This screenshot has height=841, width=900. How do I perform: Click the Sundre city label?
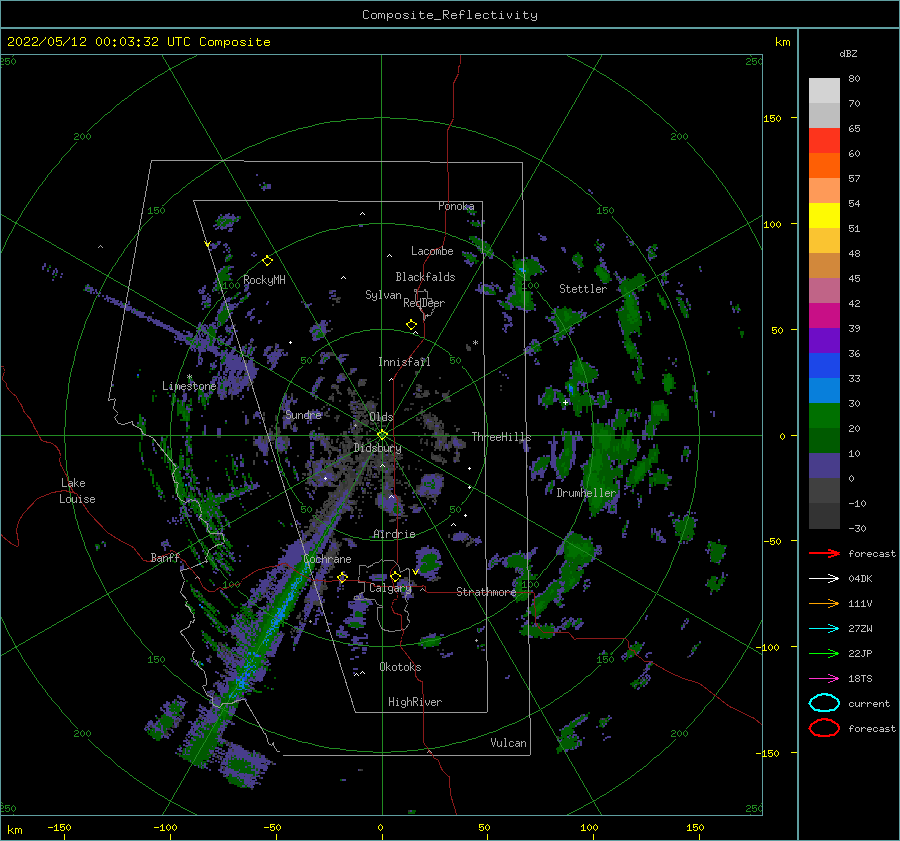tap(303, 414)
